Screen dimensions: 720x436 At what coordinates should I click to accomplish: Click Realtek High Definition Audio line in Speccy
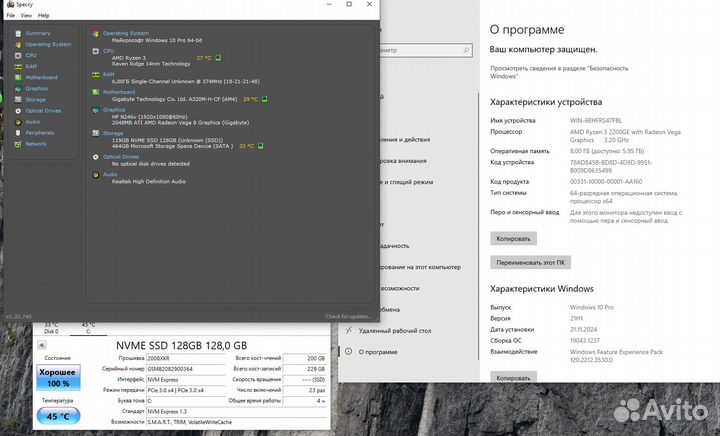click(149, 182)
